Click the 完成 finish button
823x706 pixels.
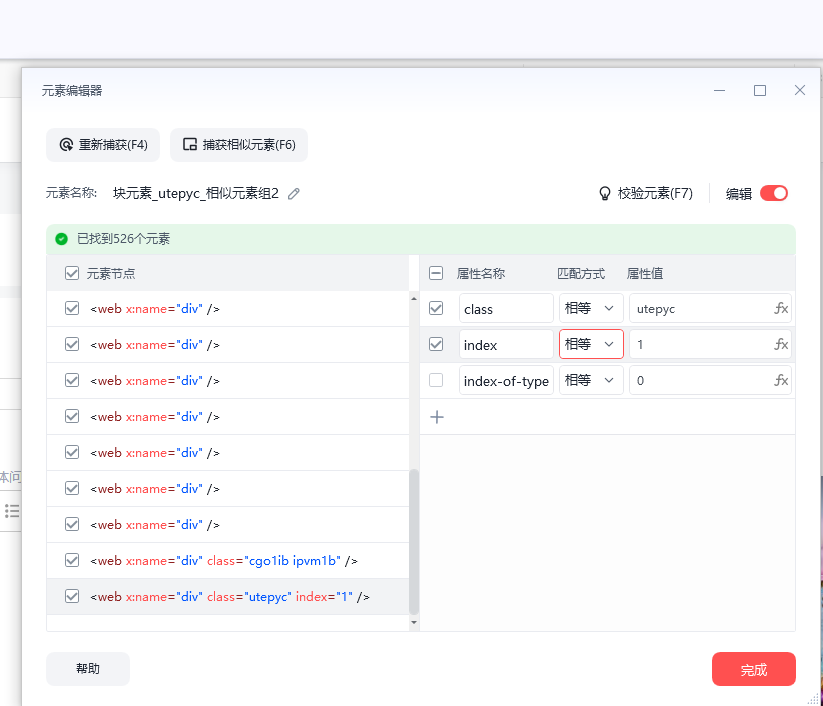coord(753,669)
